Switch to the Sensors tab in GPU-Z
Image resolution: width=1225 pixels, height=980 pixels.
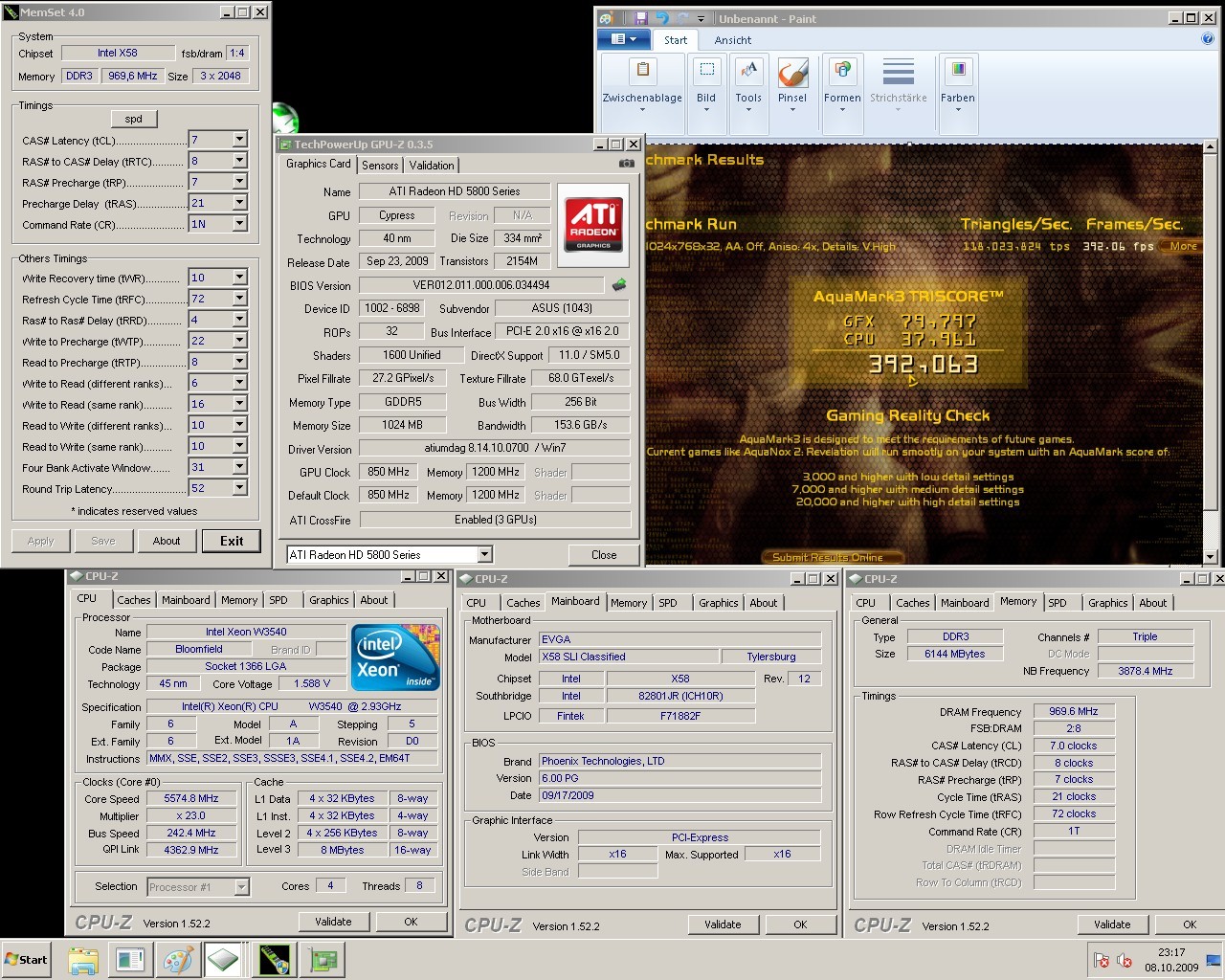pos(380,165)
